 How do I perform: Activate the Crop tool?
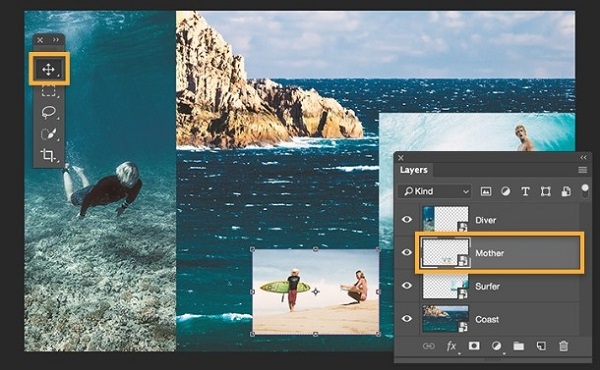(x=49, y=155)
